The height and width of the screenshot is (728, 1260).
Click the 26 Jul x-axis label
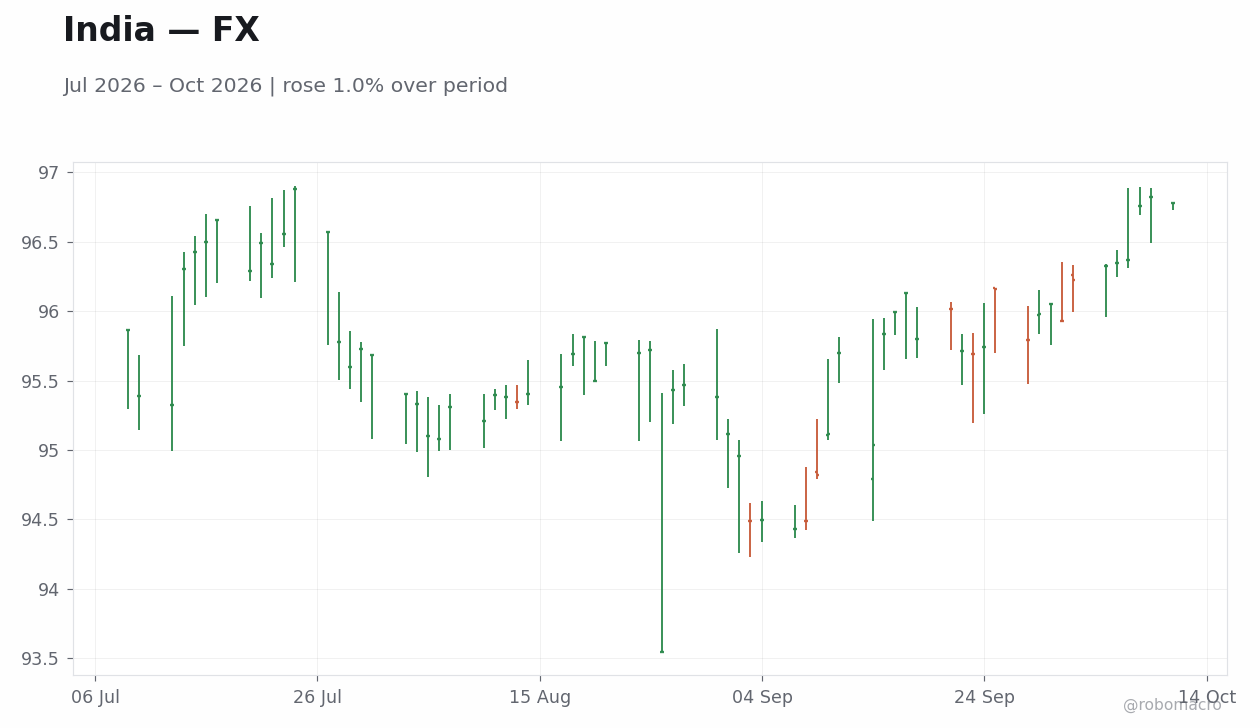pyautogui.click(x=317, y=698)
